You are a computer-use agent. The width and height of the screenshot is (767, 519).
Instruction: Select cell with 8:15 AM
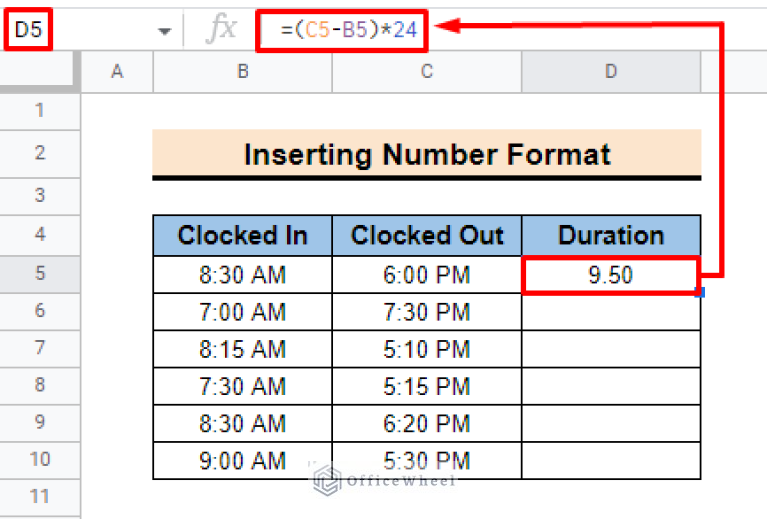(x=243, y=349)
